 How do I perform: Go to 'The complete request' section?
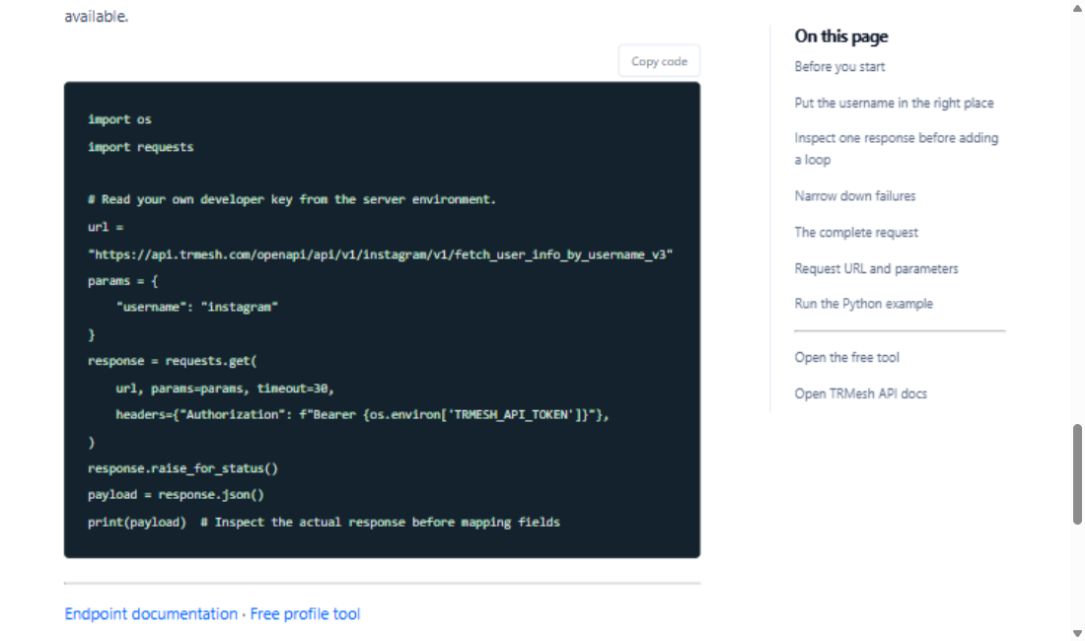coord(856,233)
